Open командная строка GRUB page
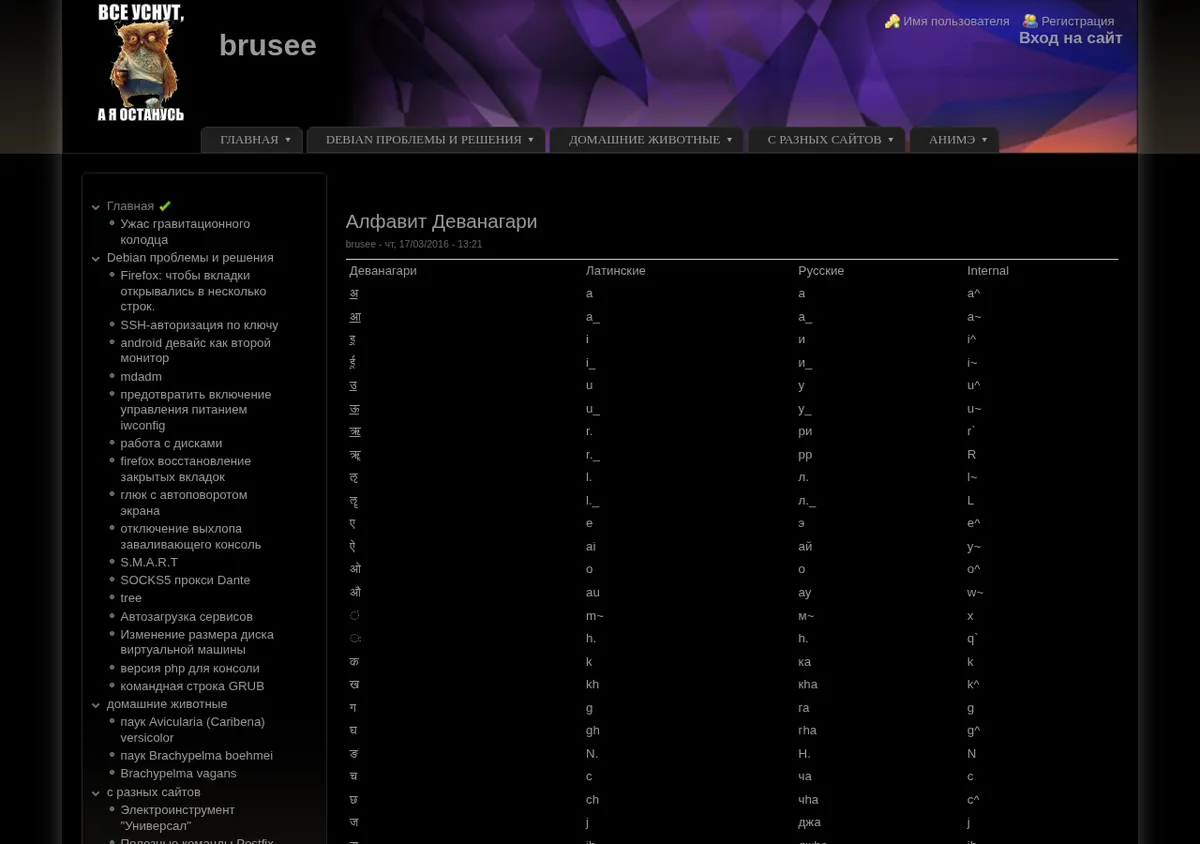The width and height of the screenshot is (1200, 844). point(192,686)
